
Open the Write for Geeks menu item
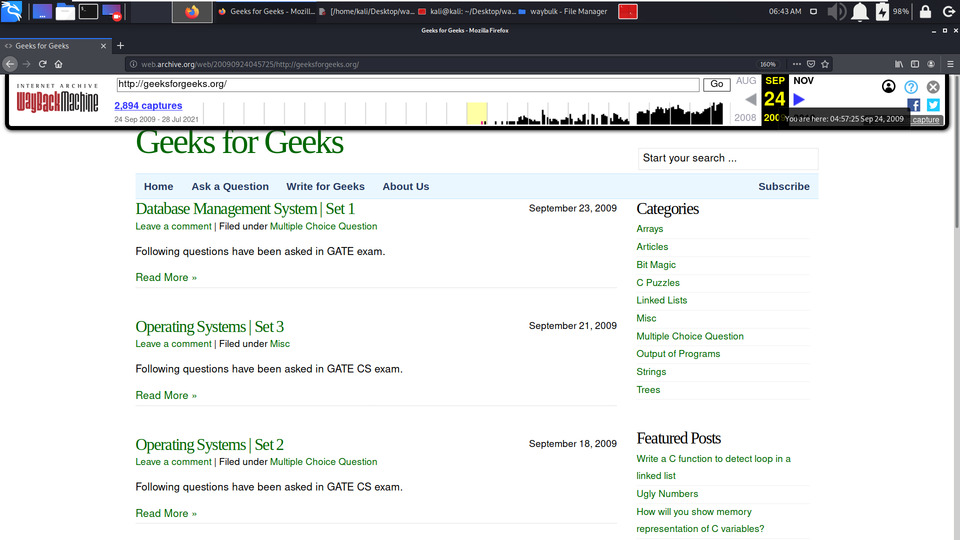point(325,187)
